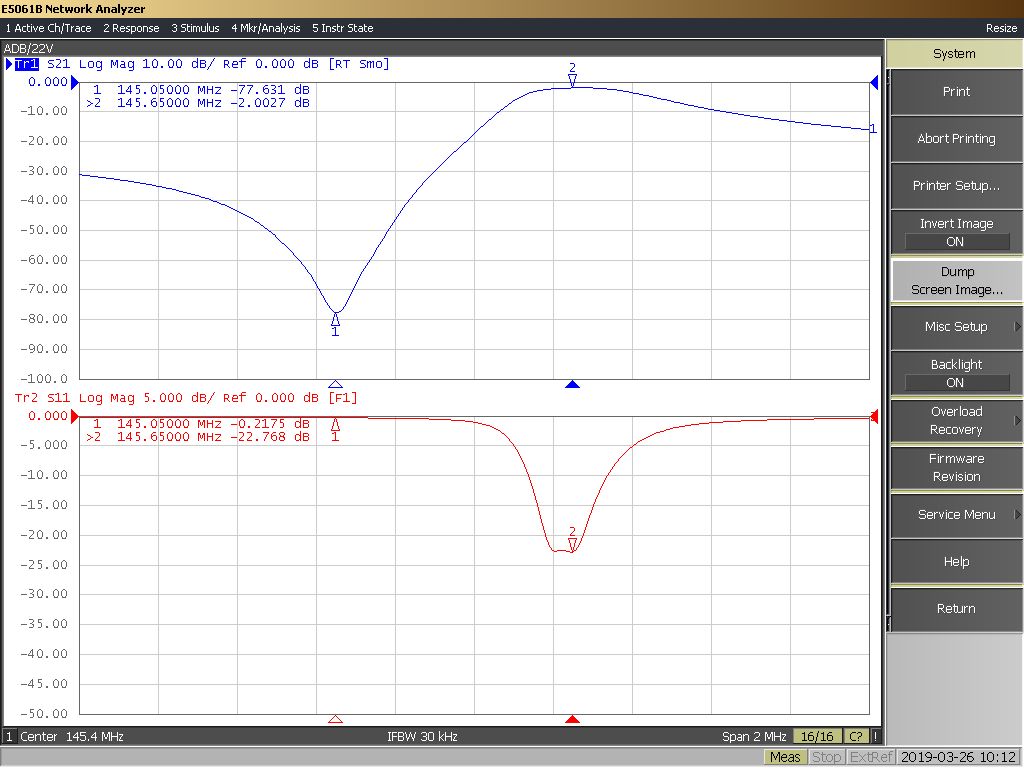Viewport: 1024px width, 768px height.
Task: Open Printer Setup softkey
Action: click(956, 186)
